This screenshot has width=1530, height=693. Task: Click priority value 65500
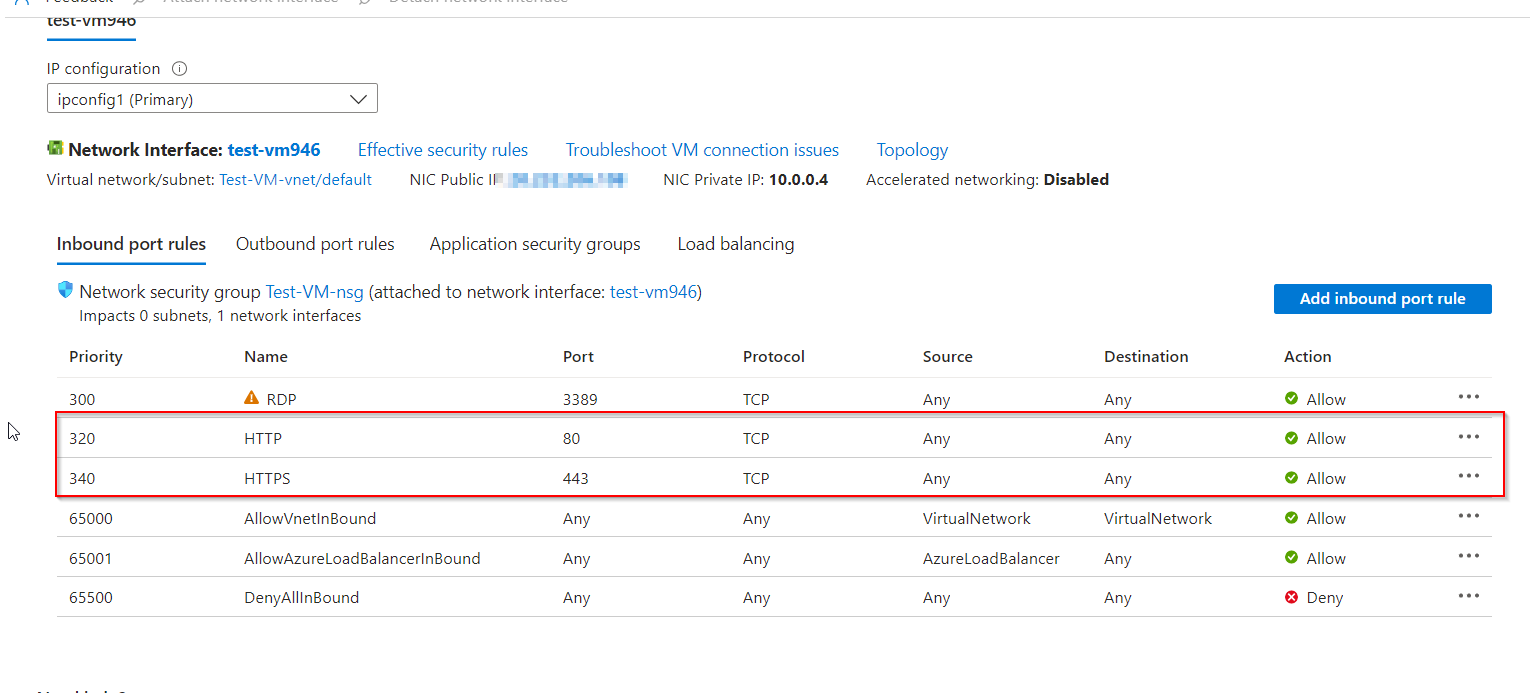(91, 598)
